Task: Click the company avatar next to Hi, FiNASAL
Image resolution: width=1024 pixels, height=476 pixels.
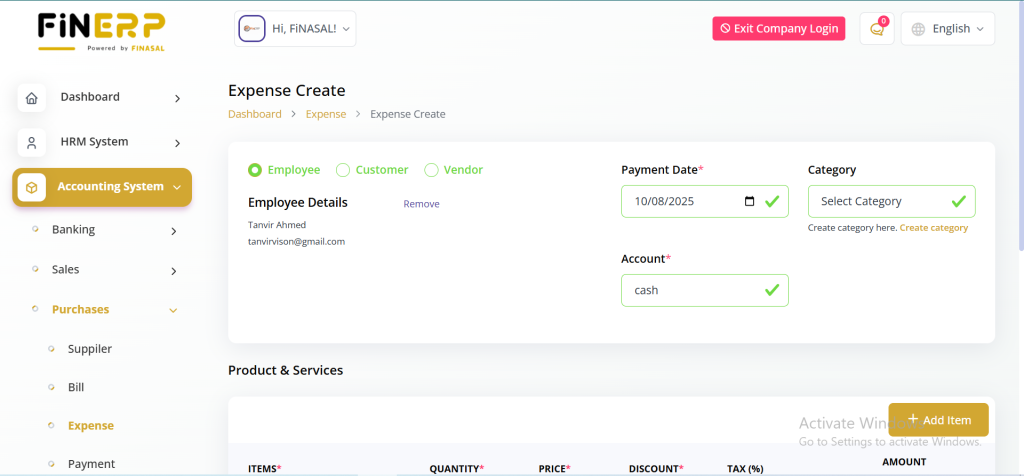Action: click(251, 29)
